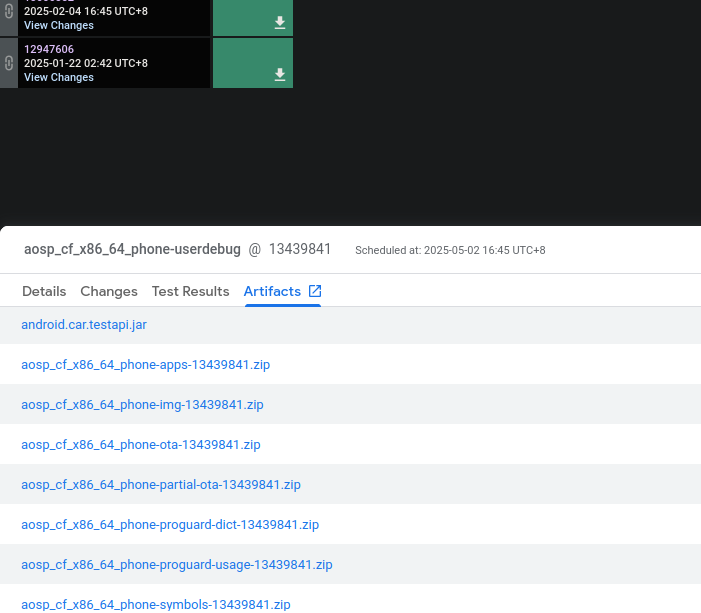This screenshot has width=701, height=613.
Task: Open aosp_cf_x86_64_phone-apps-13439841.zip
Action: pos(145,365)
